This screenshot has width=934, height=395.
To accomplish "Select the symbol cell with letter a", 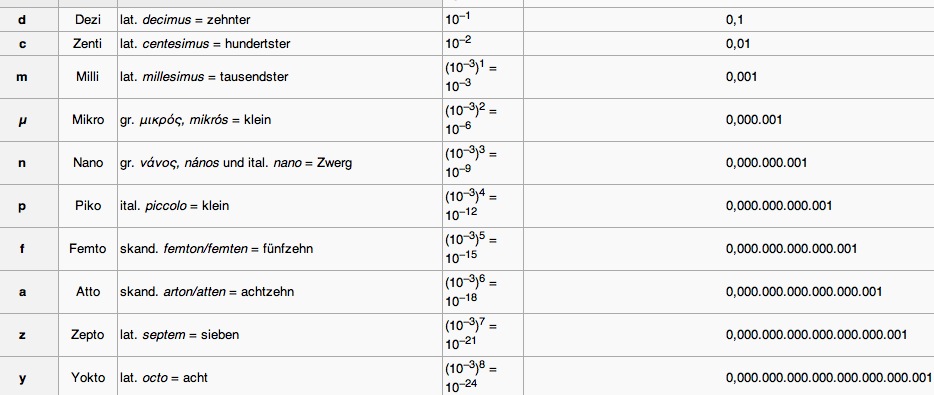I will (22, 291).
